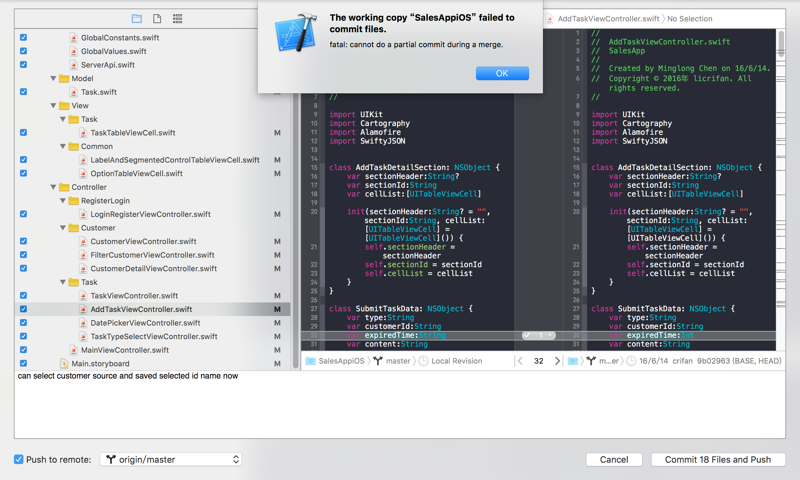The width and height of the screenshot is (800, 480).
Task: Uncheck OptionTableViewCell.swift checkbox
Action: point(23,173)
